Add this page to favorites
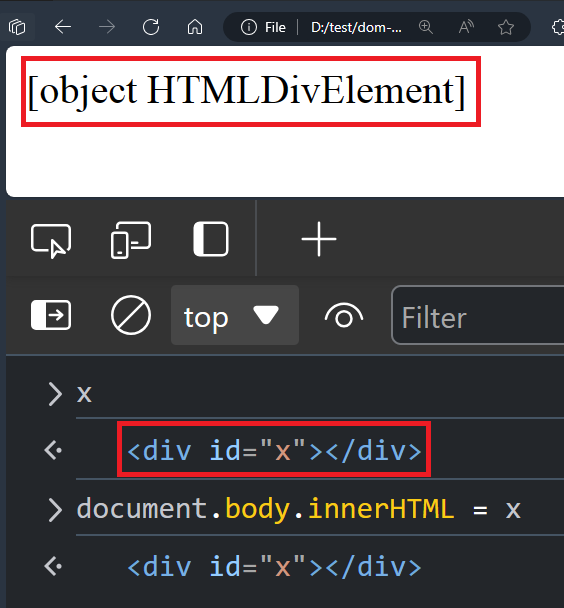This screenshot has height=608, width=564. (506, 27)
